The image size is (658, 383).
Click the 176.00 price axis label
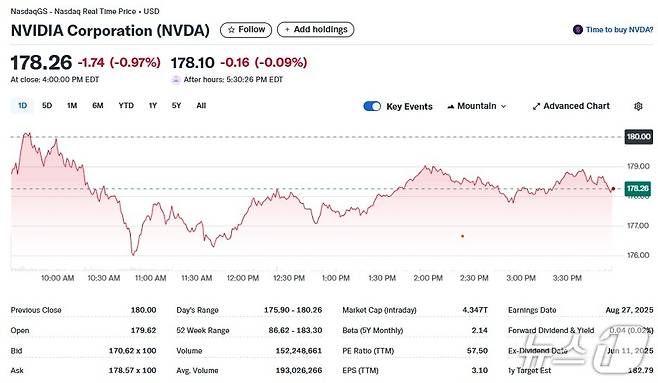[638, 255]
